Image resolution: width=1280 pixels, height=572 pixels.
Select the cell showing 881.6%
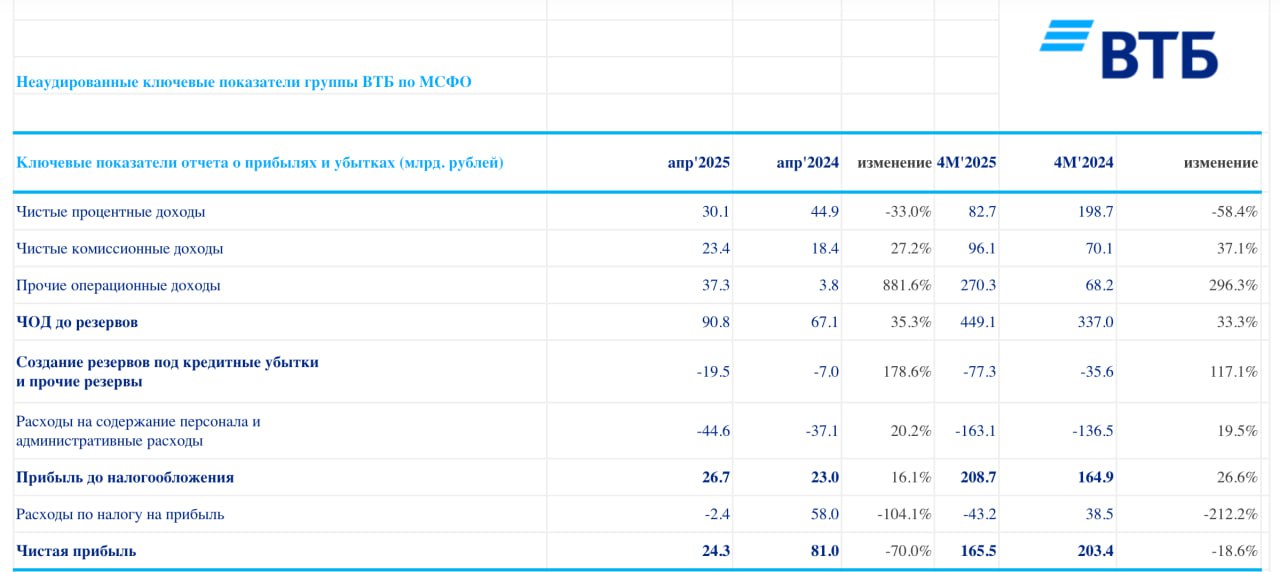point(907,285)
